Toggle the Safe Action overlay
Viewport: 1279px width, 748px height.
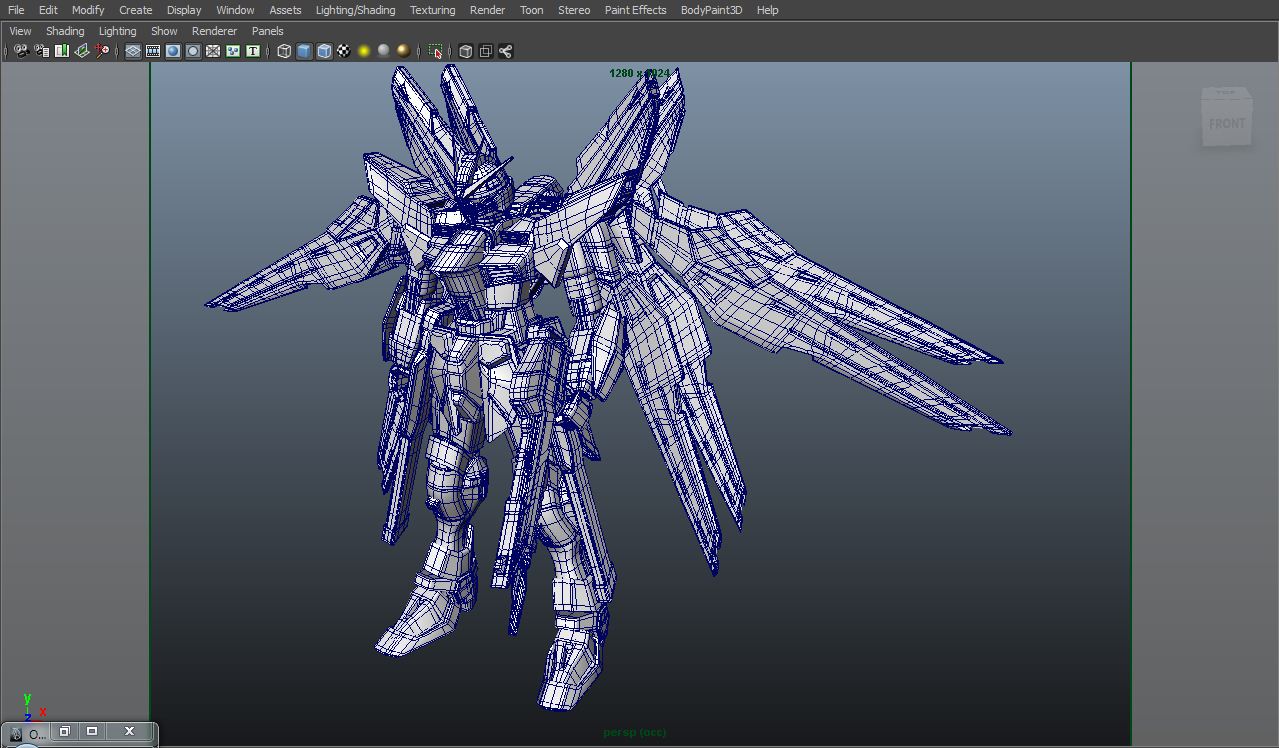[x=233, y=51]
